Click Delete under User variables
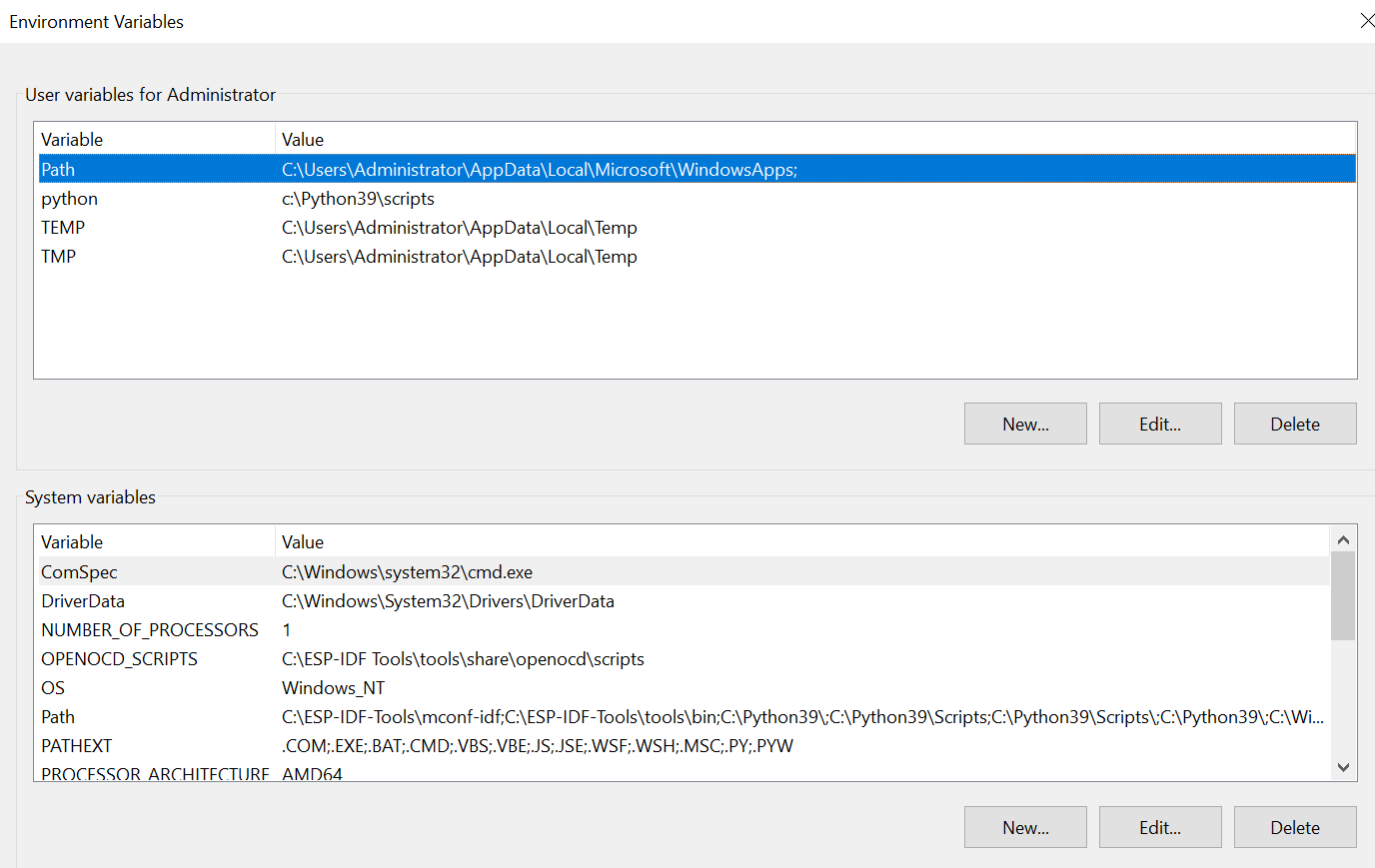Image resolution: width=1375 pixels, height=868 pixels. pos(1294,424)
